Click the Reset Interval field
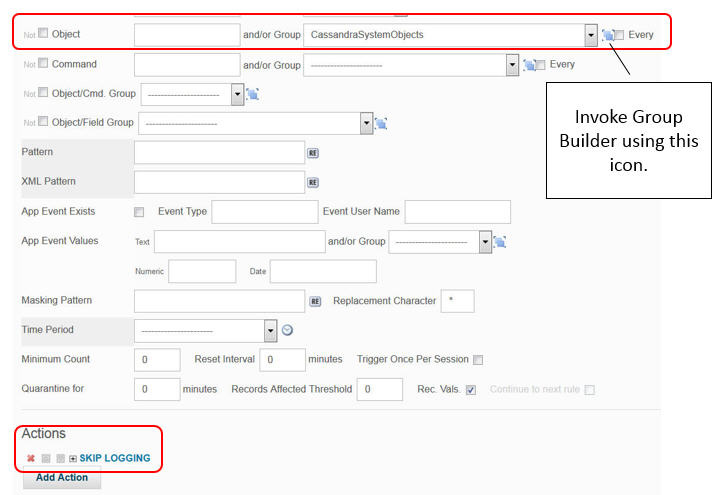 (283, 360)
